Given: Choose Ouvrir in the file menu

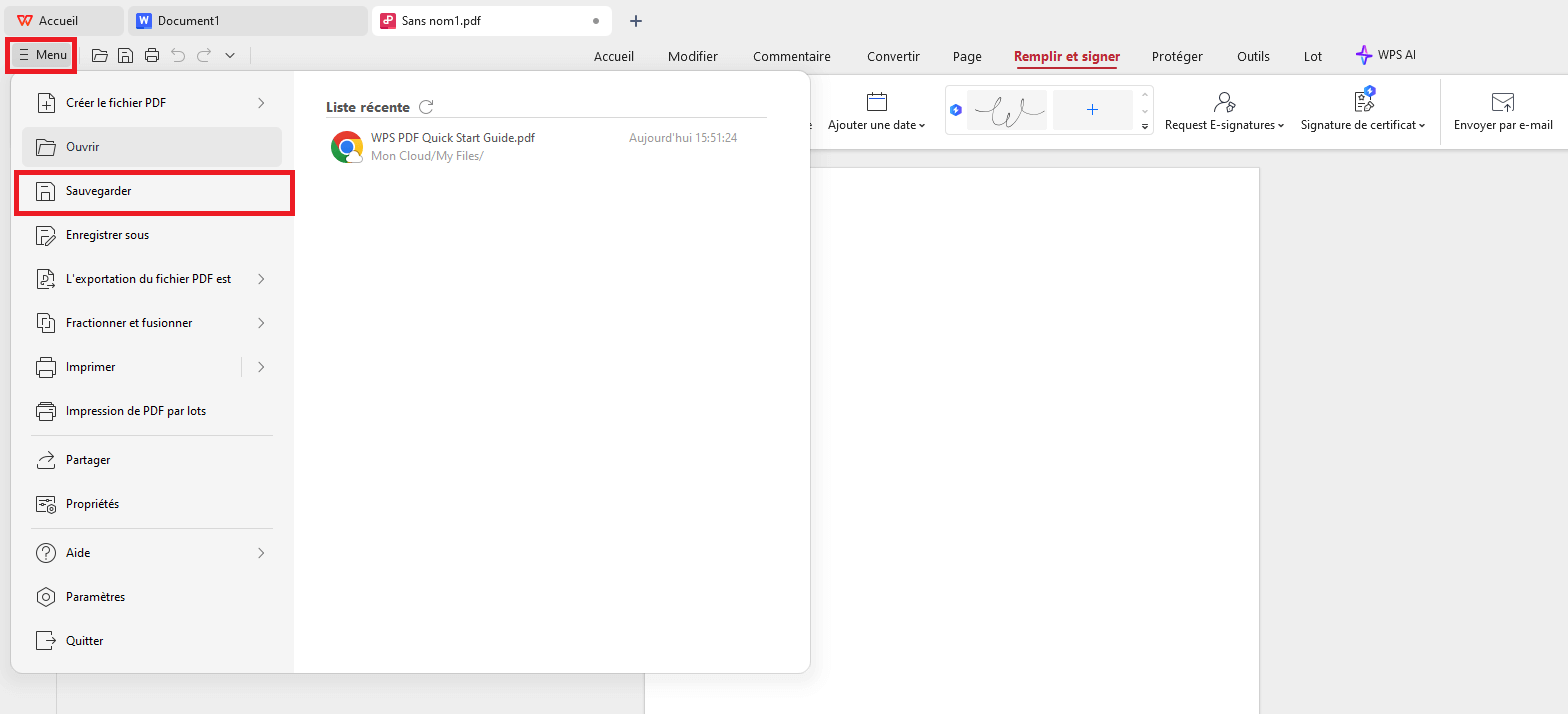Looking at the screenshot, I should point(152,147).
